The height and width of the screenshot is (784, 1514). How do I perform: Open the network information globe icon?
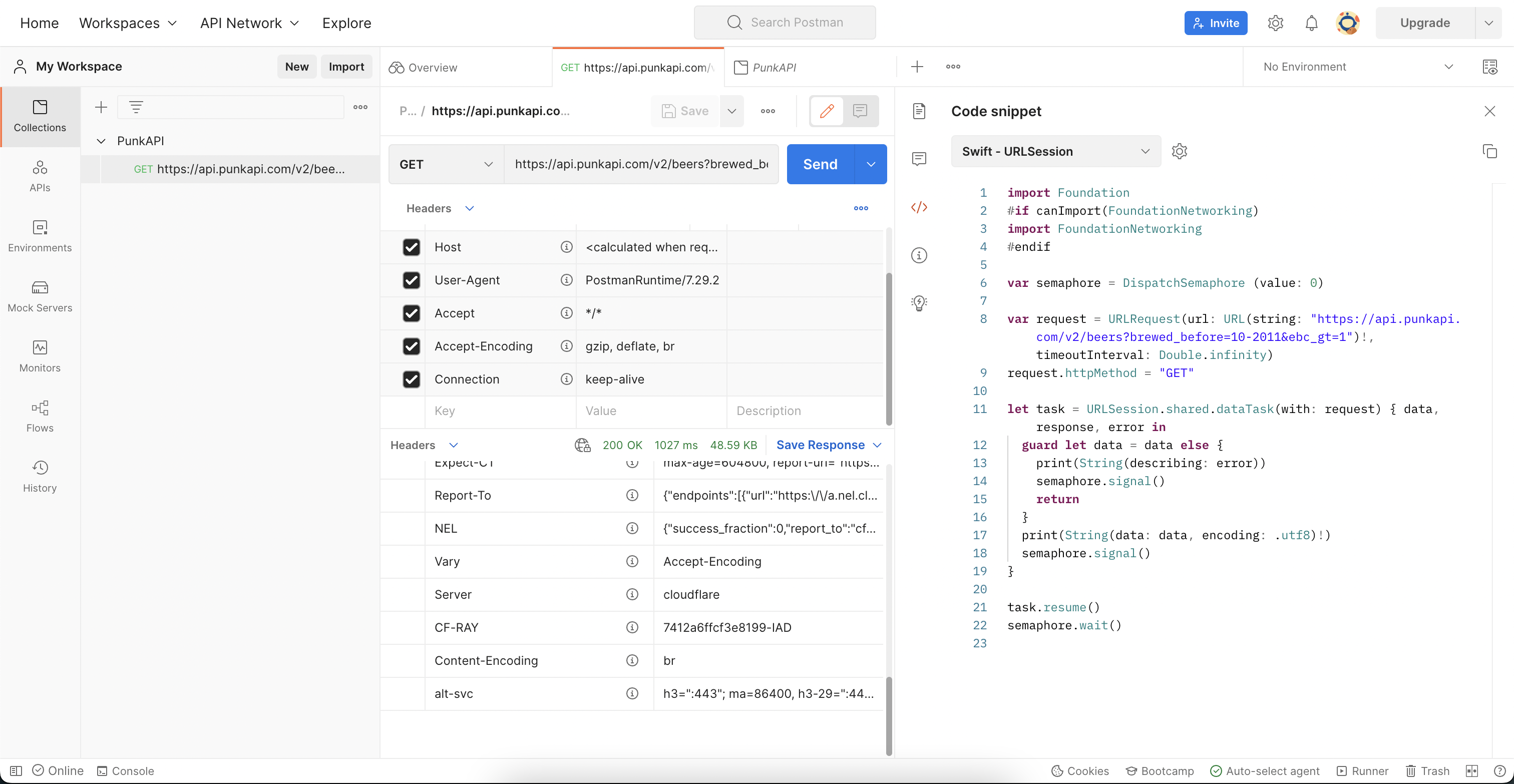point(582,445)
